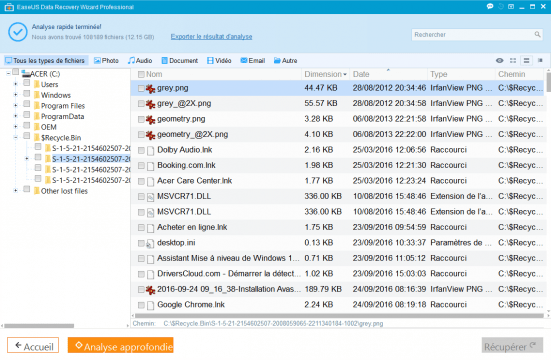Viewport: 551px width, 360px height.
Task: Click the Récupérer button
Action: click(x=512, y=346)
